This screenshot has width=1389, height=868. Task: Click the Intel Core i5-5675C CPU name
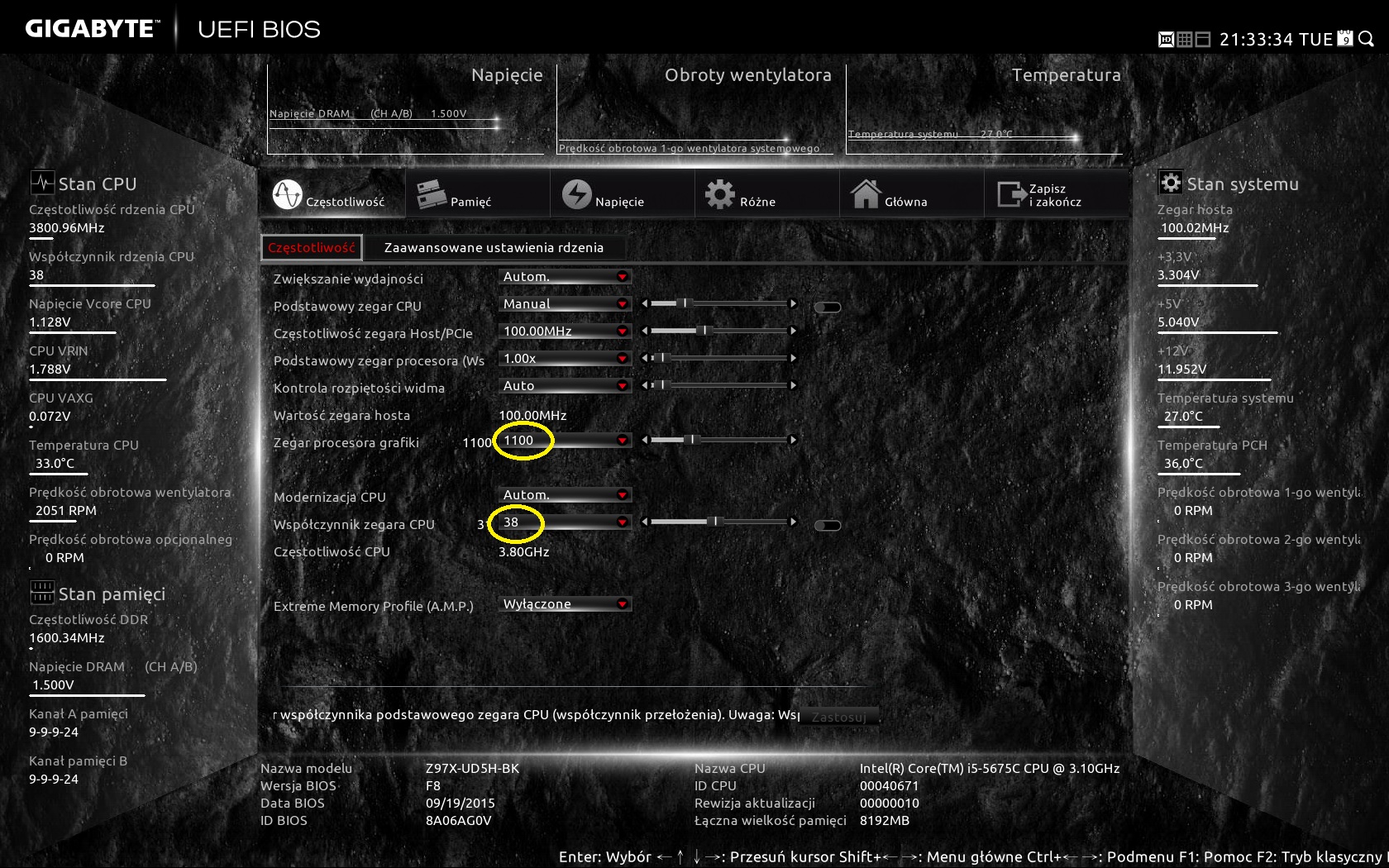(990, 769)
